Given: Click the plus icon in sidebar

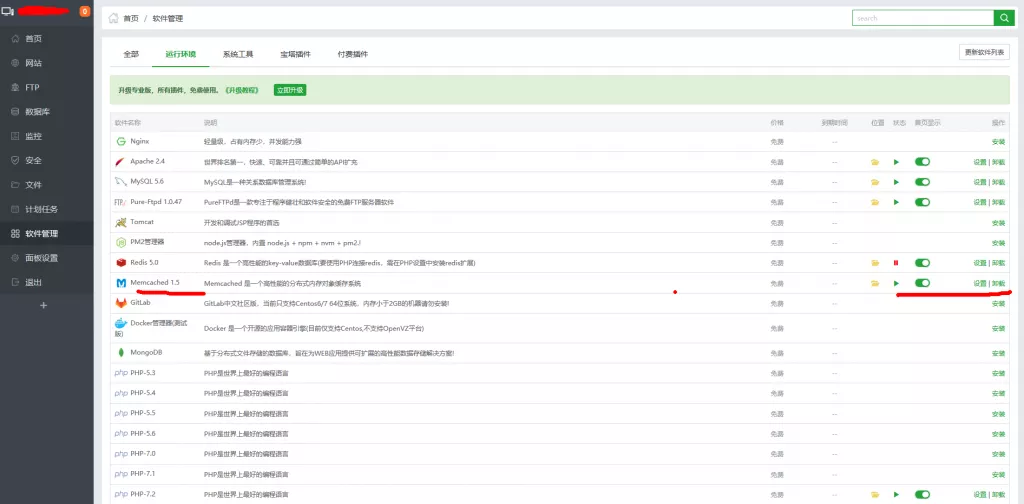Looking at the screenshot, I should [44, 305].
